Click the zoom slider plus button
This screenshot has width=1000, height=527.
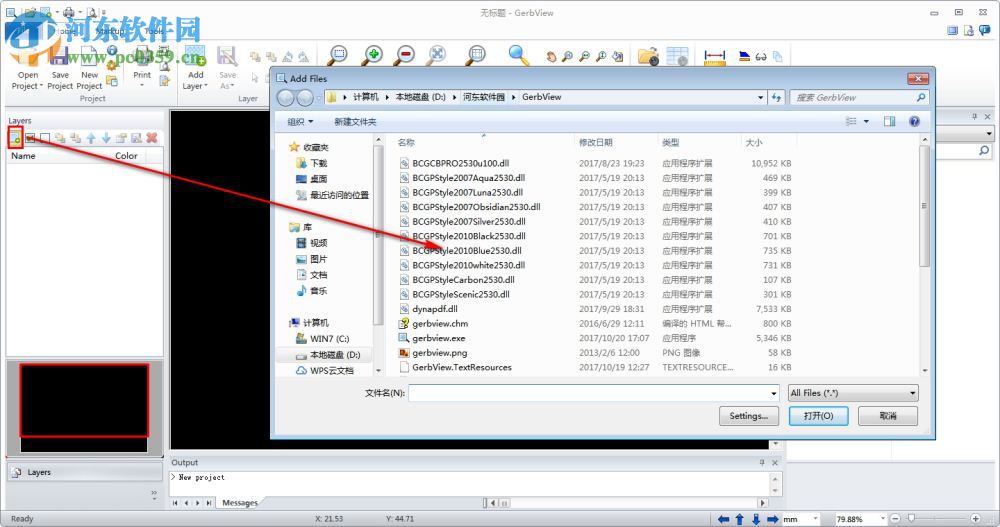coord(975,519)
